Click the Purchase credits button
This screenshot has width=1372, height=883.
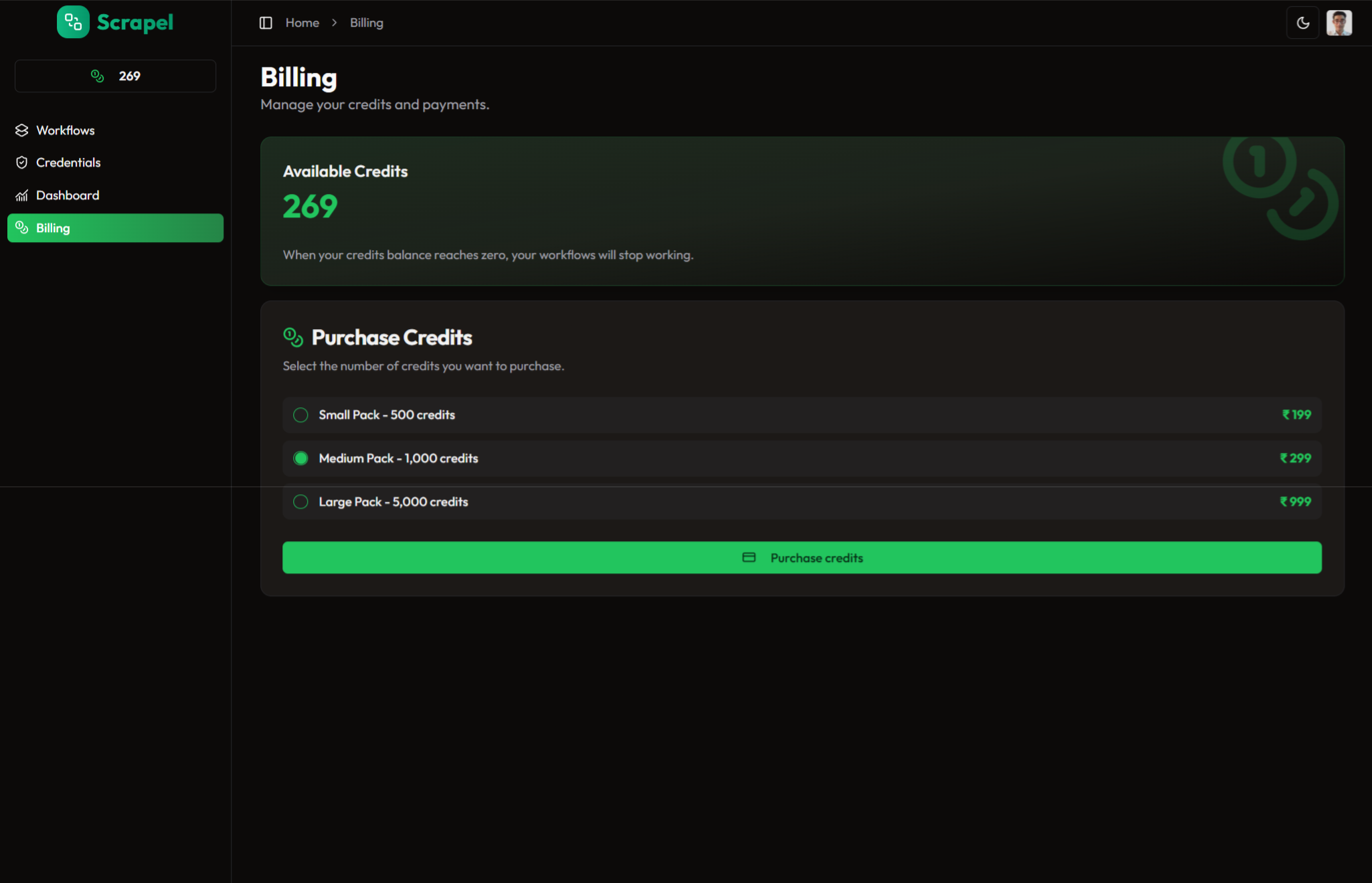802,557
